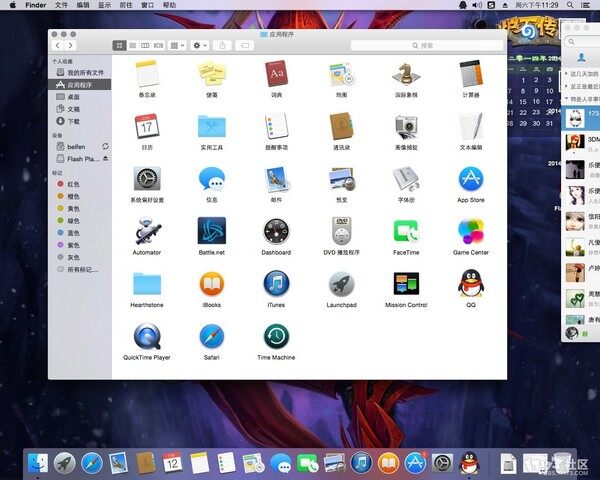
Task: Click the Share button in Finder toolbar
Action: point(222,46)
